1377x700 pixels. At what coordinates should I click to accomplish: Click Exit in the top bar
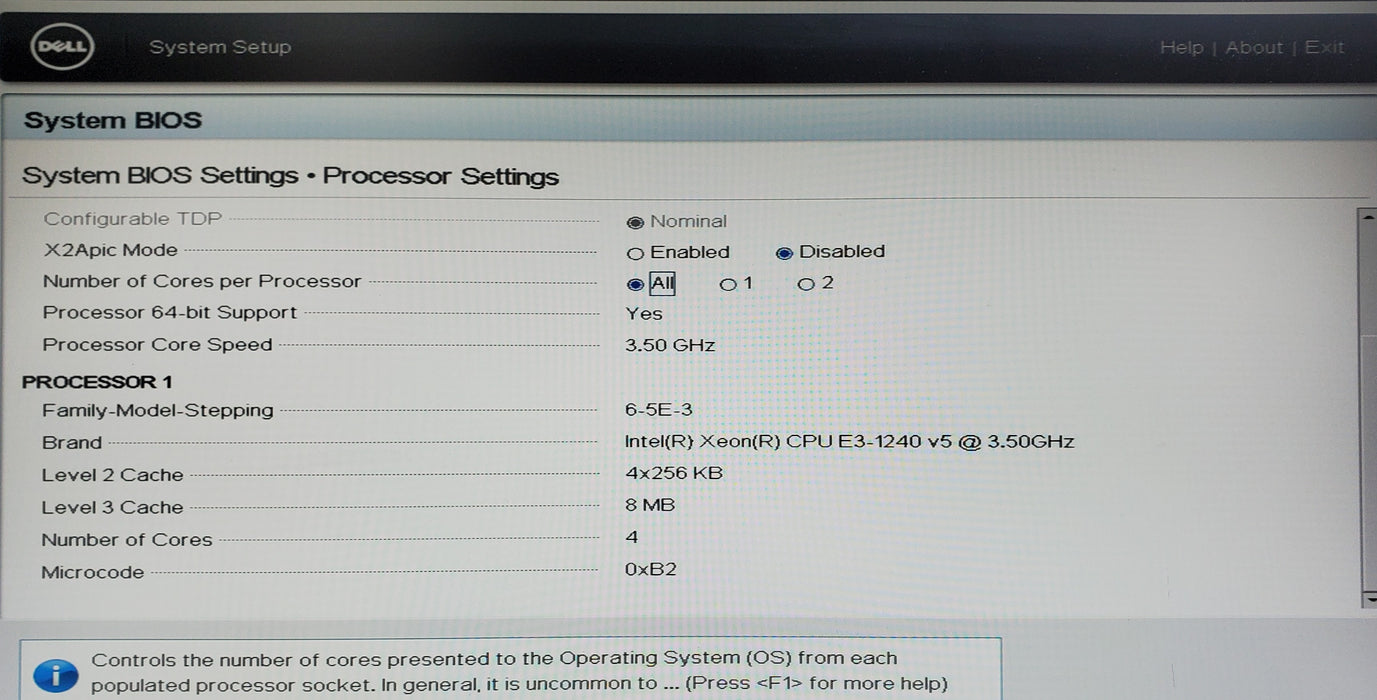[x=1324, y=47]
